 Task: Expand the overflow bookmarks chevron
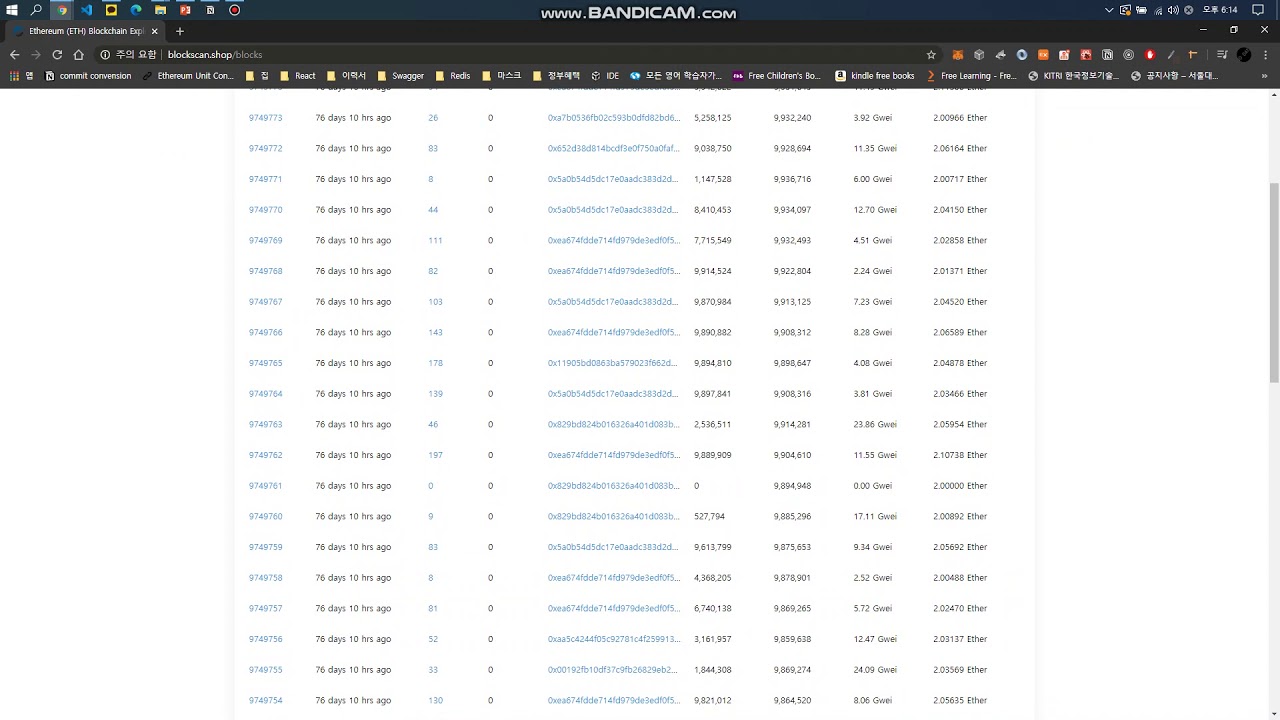pyautogui.click(x=1264, y=76)
